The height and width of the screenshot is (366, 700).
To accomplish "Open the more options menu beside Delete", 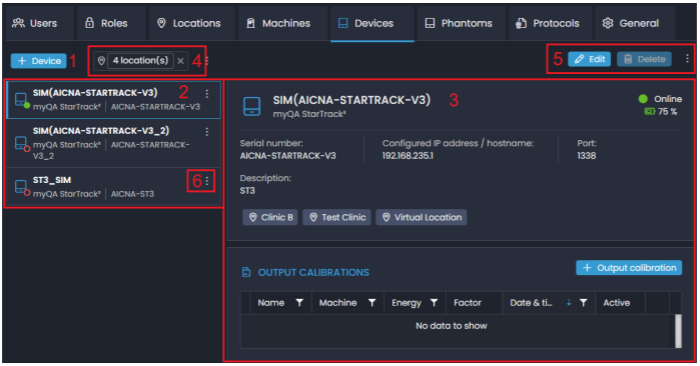I will click(x=687, y=58).
